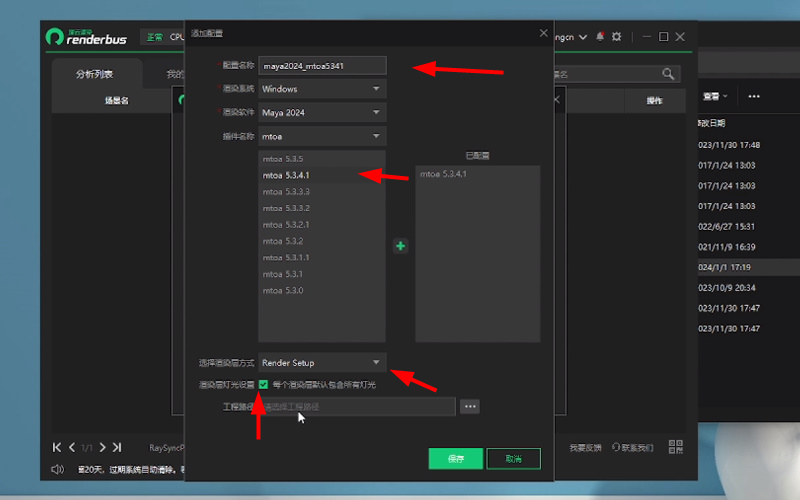Viewport: 800px width, 500px height.
Task: Select mtoa 5.3.4.1 in left version list
Action: [x=322, y=176]
